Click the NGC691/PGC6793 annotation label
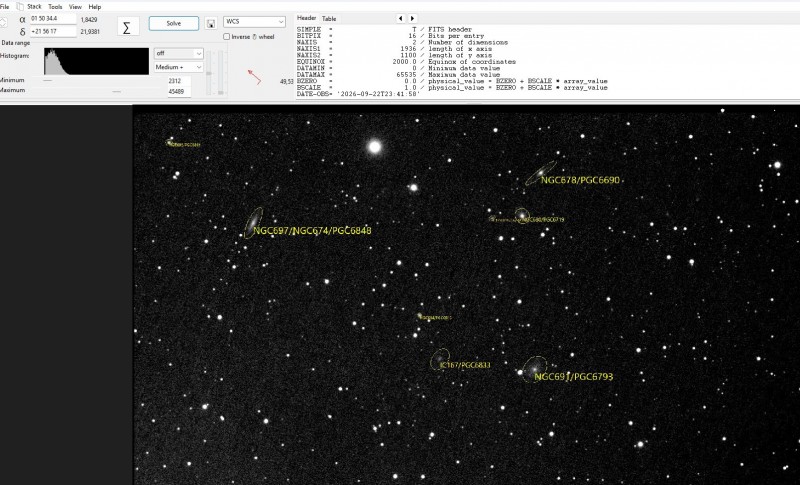The height and width of the screenshot is (485, 800). [573, 377]
